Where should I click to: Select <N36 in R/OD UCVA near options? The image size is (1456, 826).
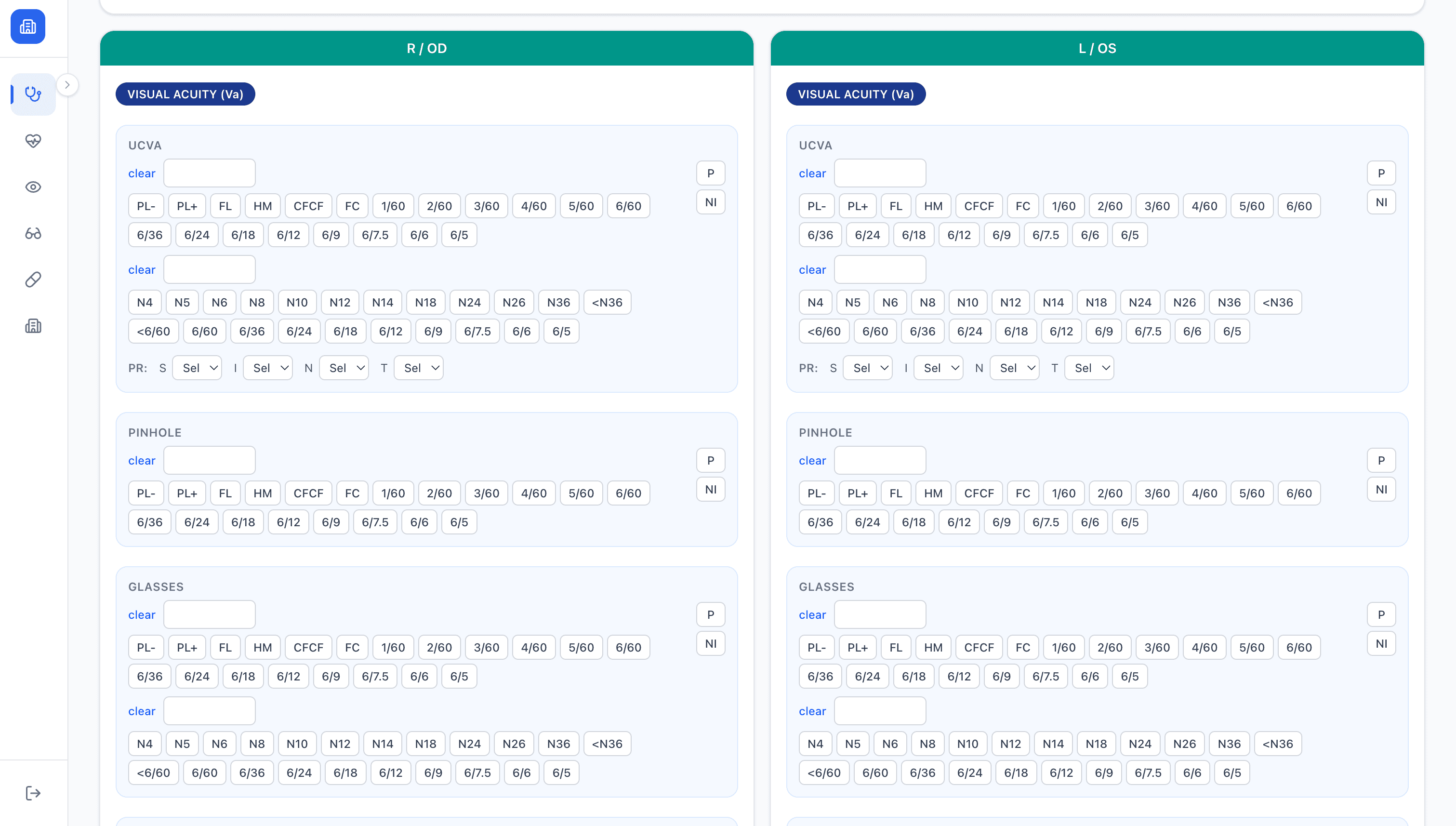point(607,303)
